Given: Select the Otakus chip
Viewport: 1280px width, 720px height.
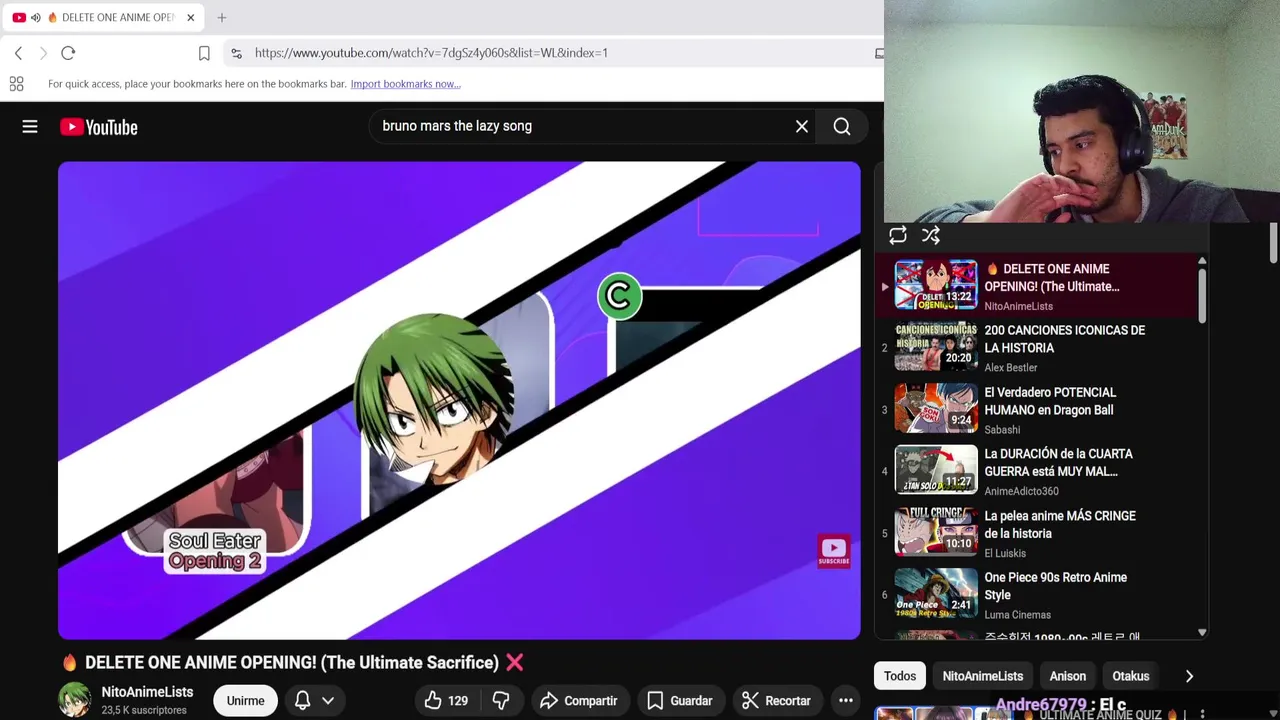Looking at the screenshot, I should coord(1130,676).
